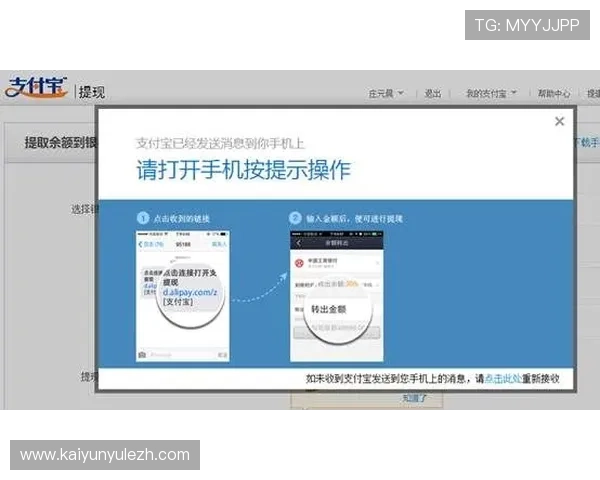The image size is (600, 480).
Task: Click the SMS phone screenshot thumbnail
Action: [x=183, y=296]
